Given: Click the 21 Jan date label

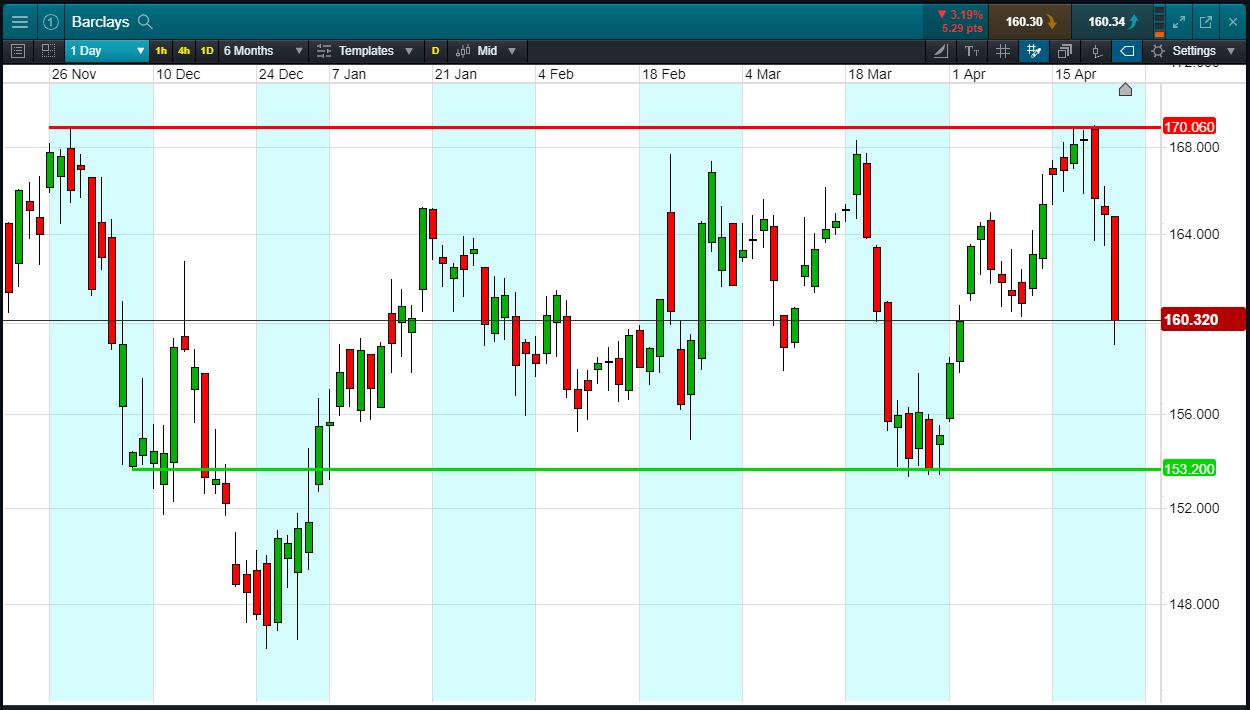Looking at the screenshot, I should tap(456, 74).
